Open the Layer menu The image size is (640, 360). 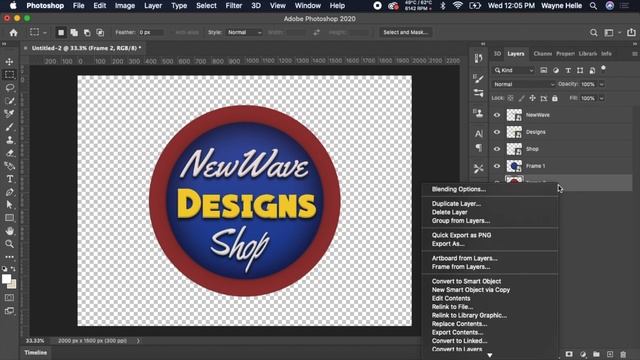pyautogui.click(x=153, y=6)
